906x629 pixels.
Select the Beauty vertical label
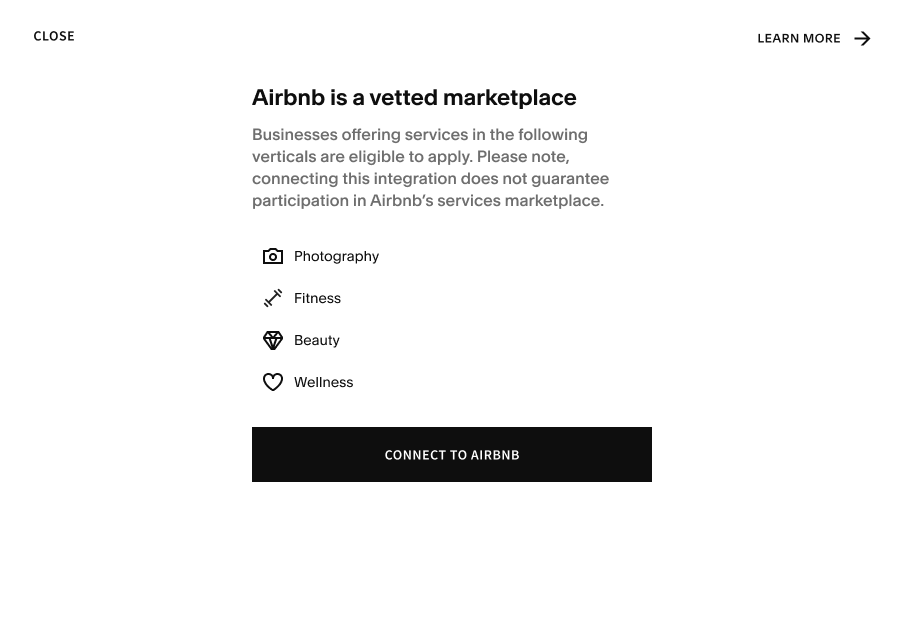(317, 341)
